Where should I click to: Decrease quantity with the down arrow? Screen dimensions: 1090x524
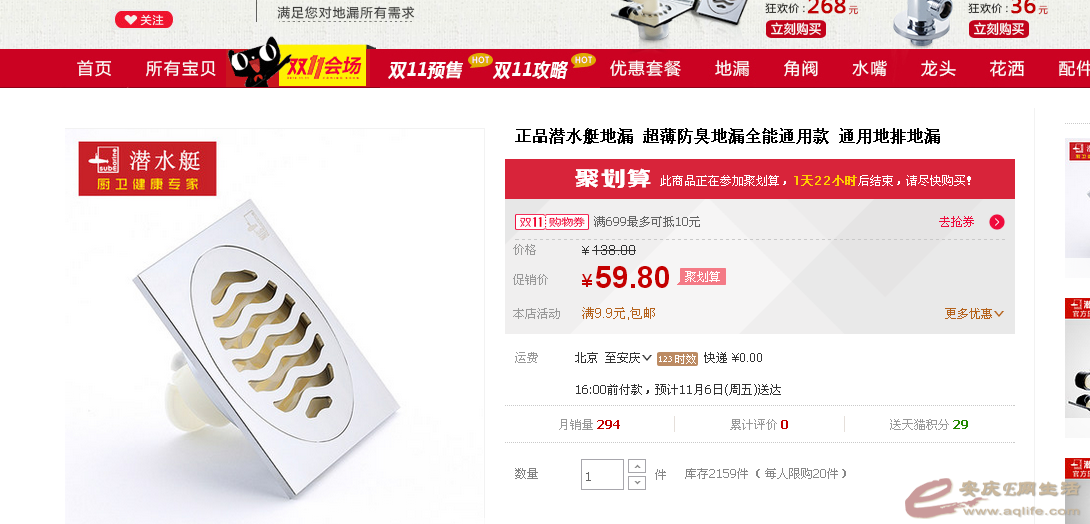pos(637,482)
